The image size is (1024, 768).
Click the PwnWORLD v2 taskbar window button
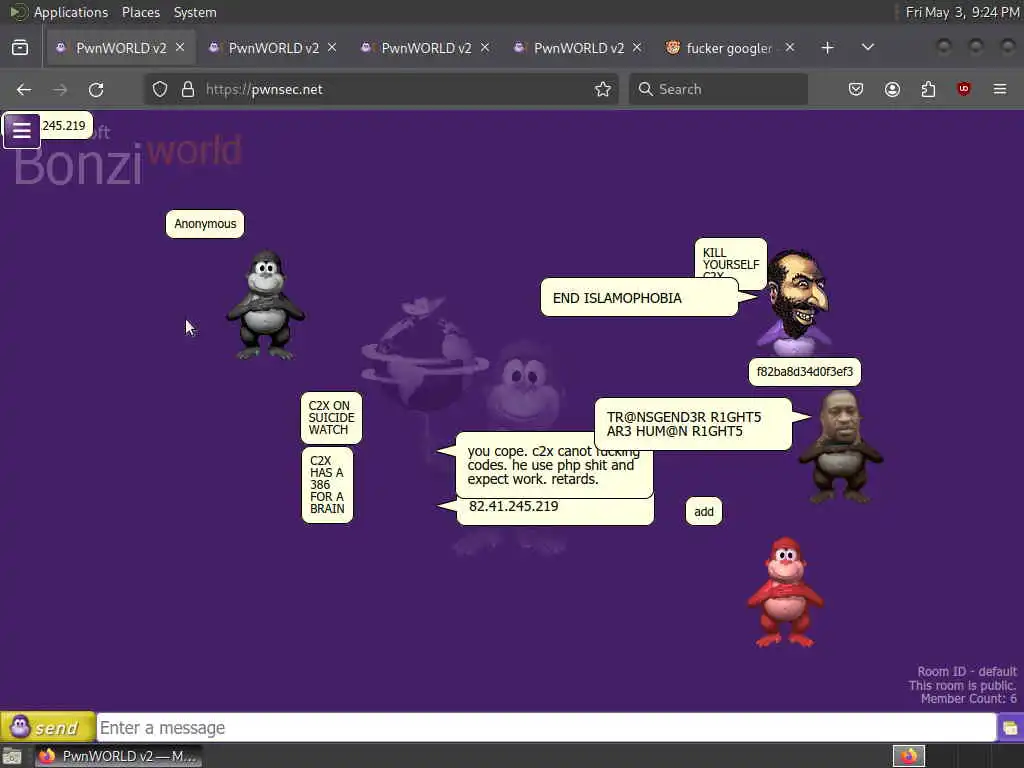(118, 756)
